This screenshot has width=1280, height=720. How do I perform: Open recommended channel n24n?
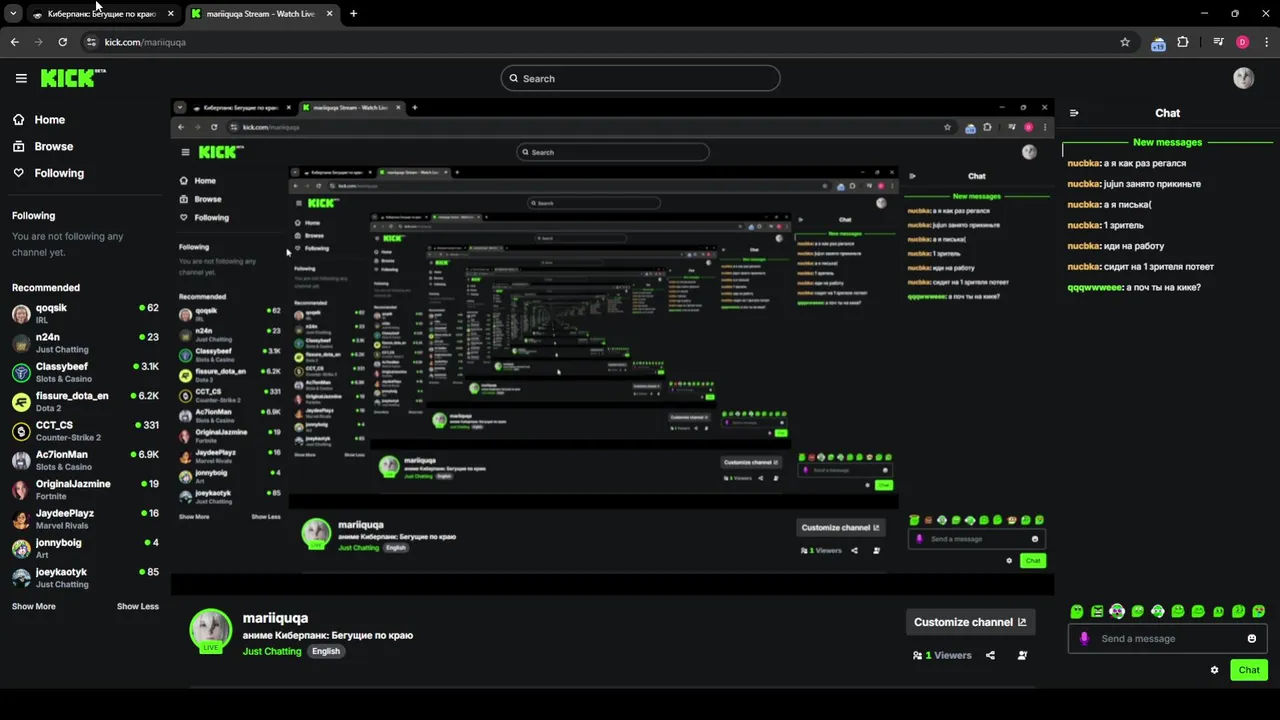85,343
